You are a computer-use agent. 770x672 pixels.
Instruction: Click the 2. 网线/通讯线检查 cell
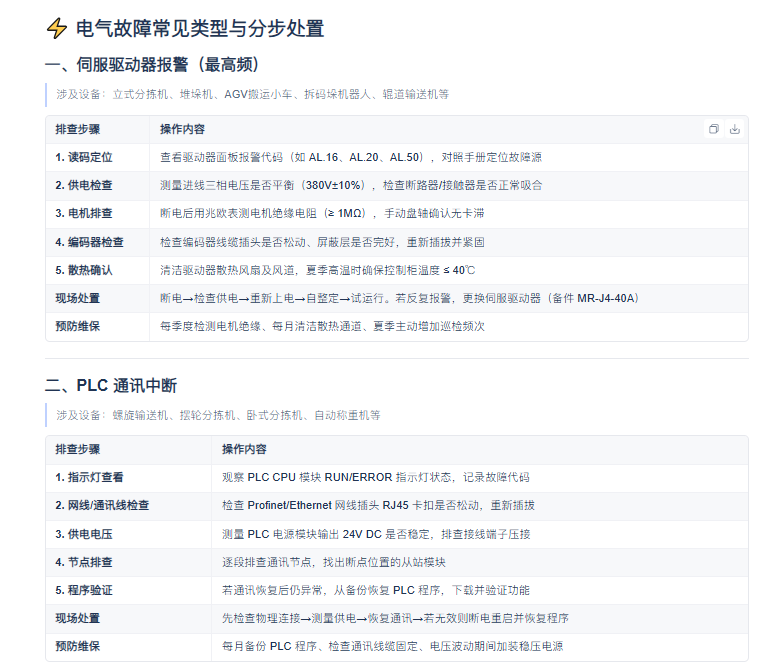129,505
